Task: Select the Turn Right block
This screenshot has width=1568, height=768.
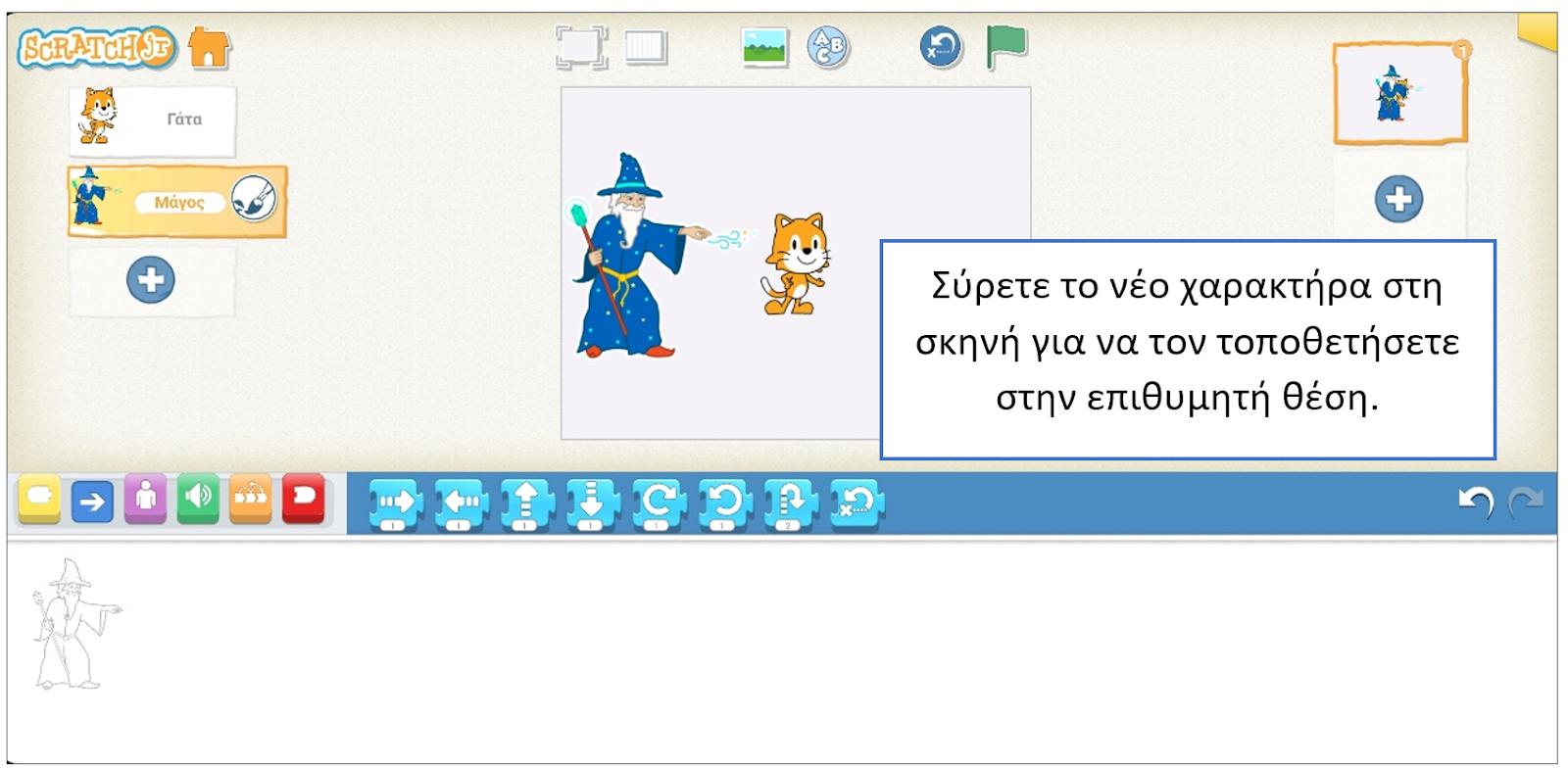Action: [659, 504]
